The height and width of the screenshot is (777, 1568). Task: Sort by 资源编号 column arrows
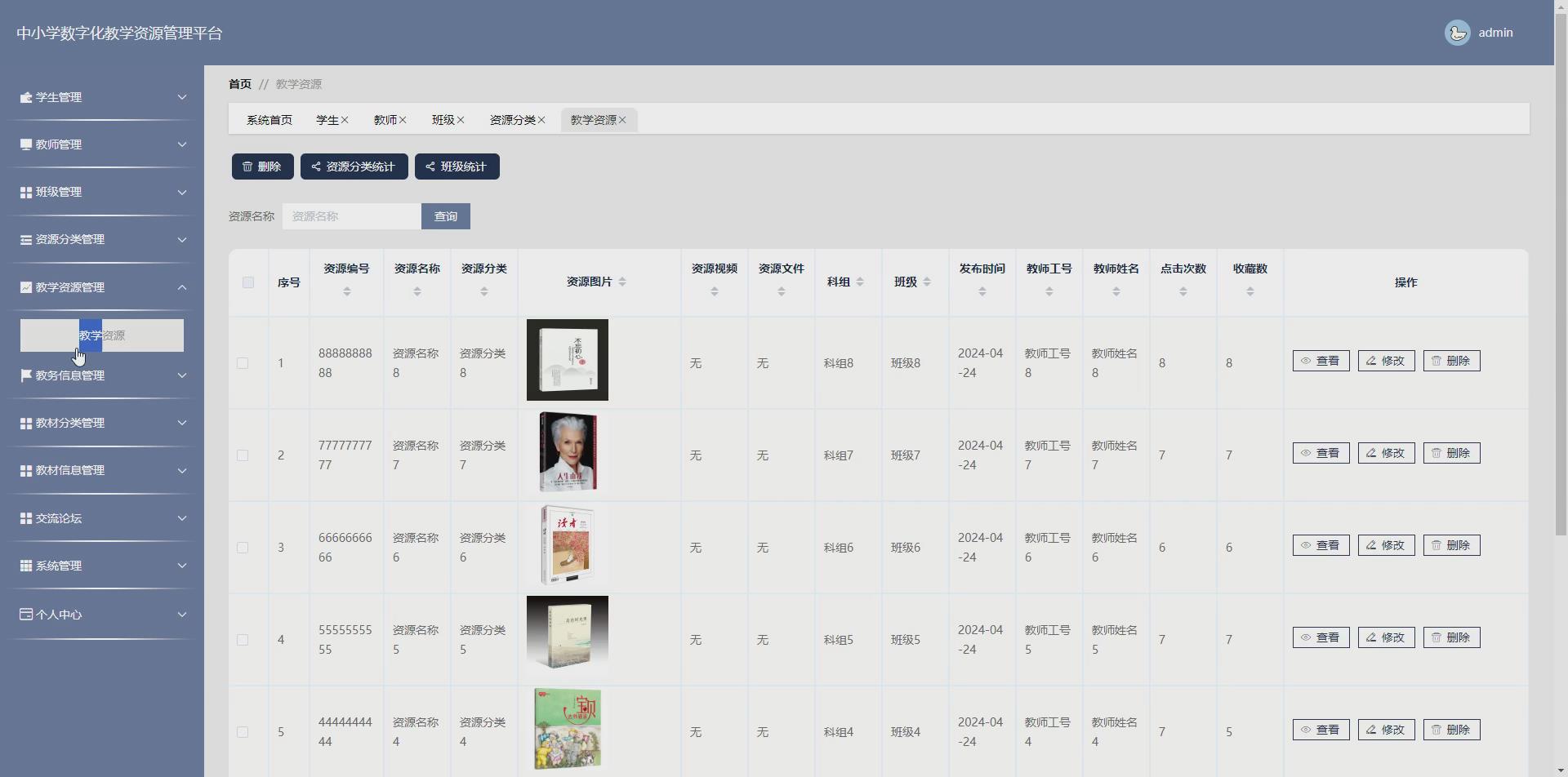pos(347,291)
